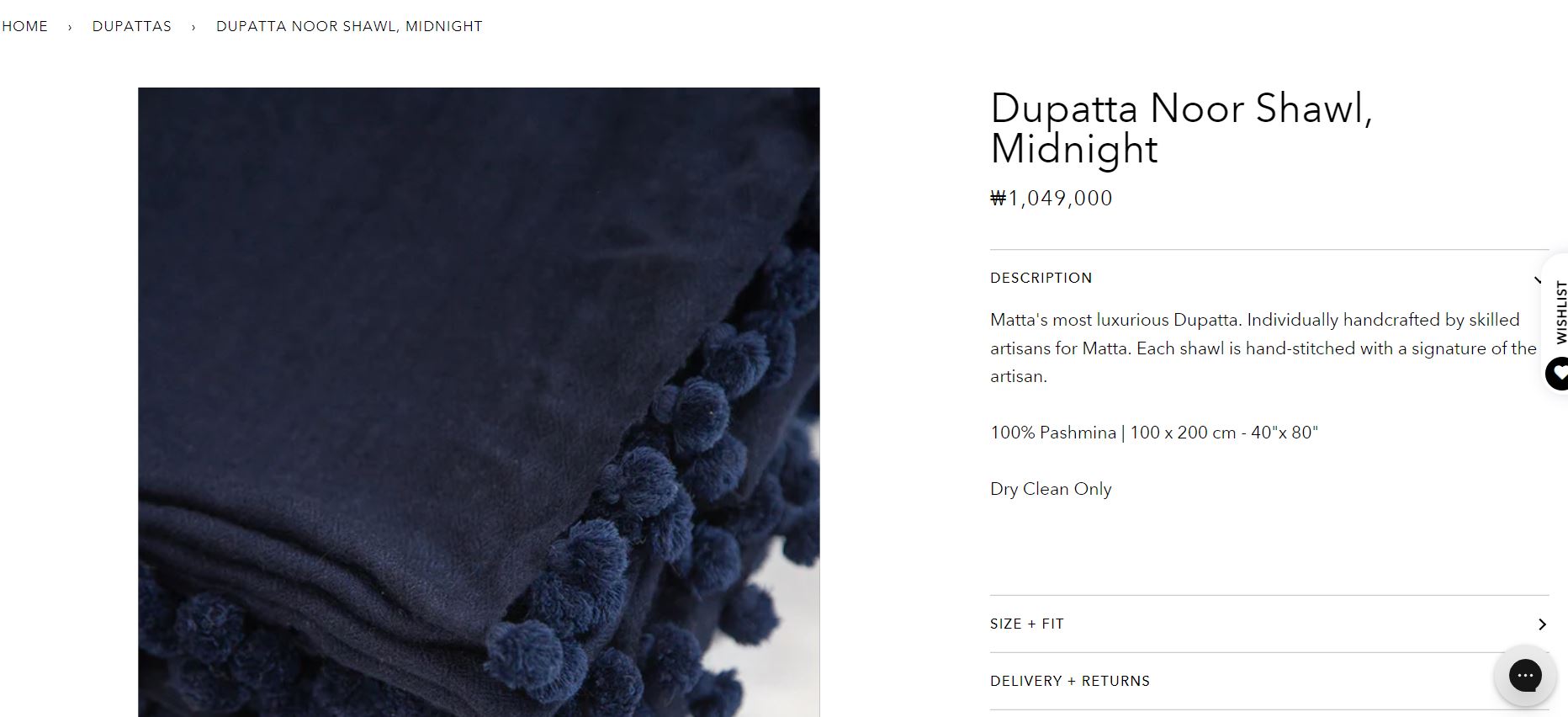Expand the SIZE + FIT section
1568x717 pixels.
click(1269, 624)
